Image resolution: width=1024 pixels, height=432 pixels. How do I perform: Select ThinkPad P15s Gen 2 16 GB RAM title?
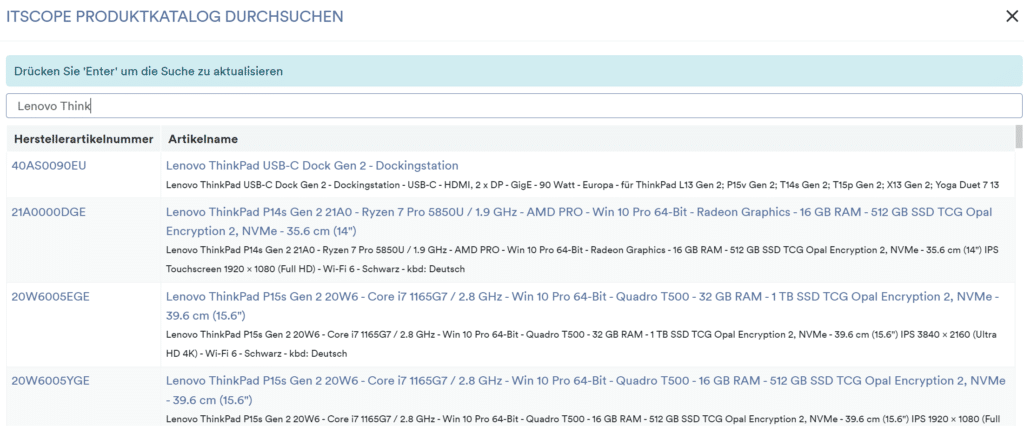tap(585, 390)
